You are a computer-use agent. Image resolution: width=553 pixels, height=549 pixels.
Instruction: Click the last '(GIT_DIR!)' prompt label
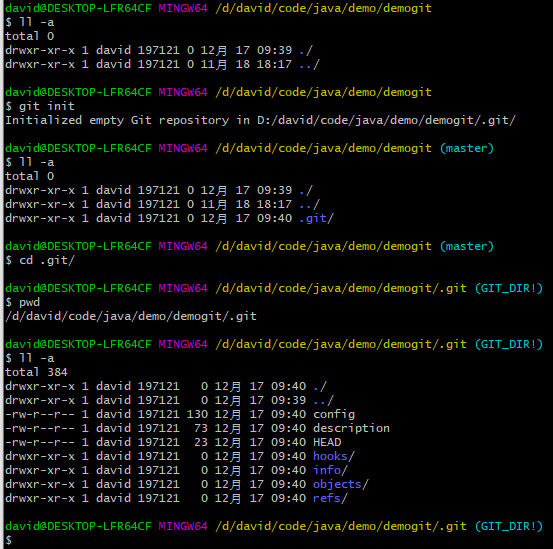tap(508, 526)
